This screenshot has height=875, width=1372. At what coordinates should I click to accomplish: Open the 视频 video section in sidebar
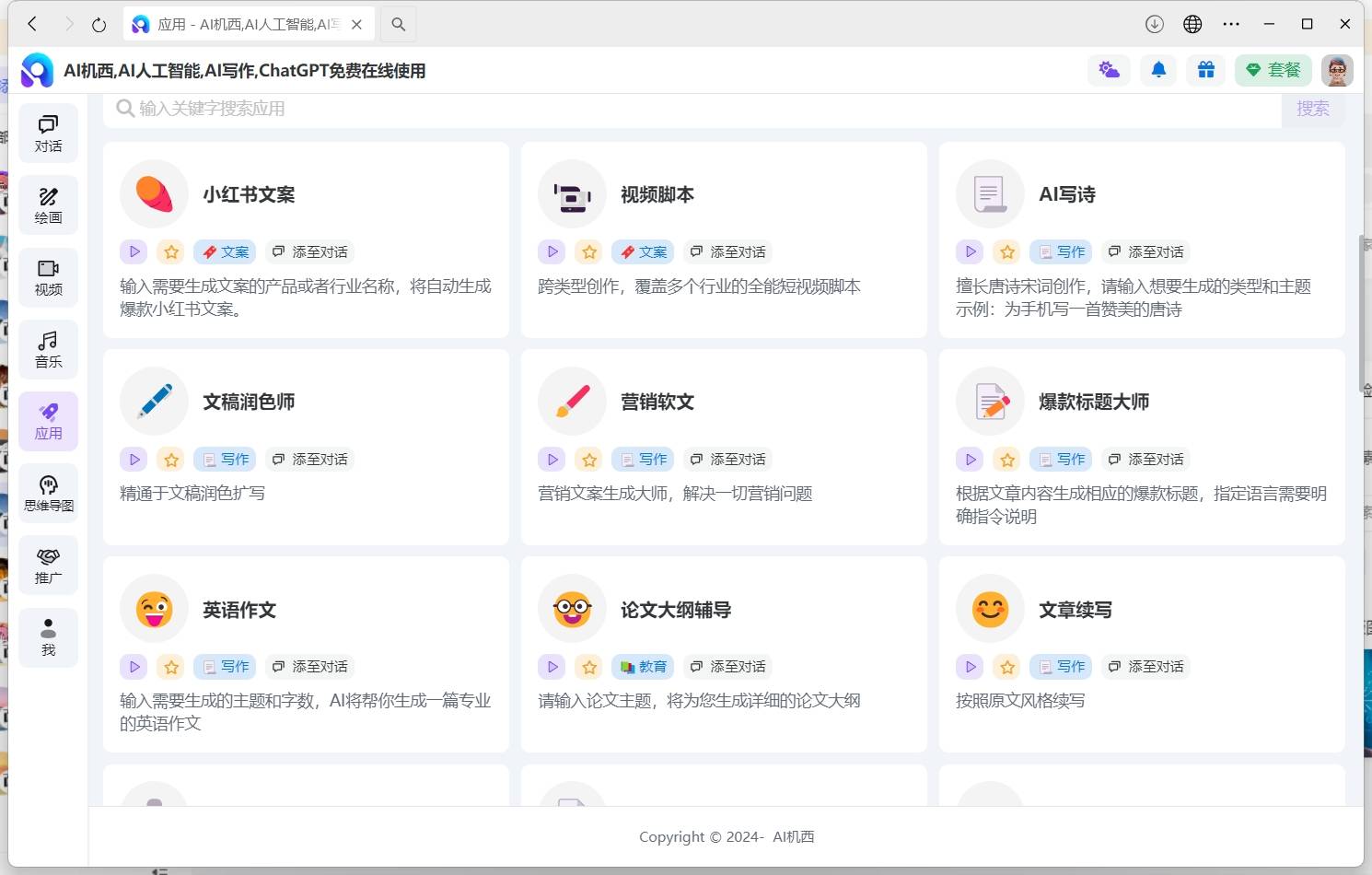click(48, 277)
